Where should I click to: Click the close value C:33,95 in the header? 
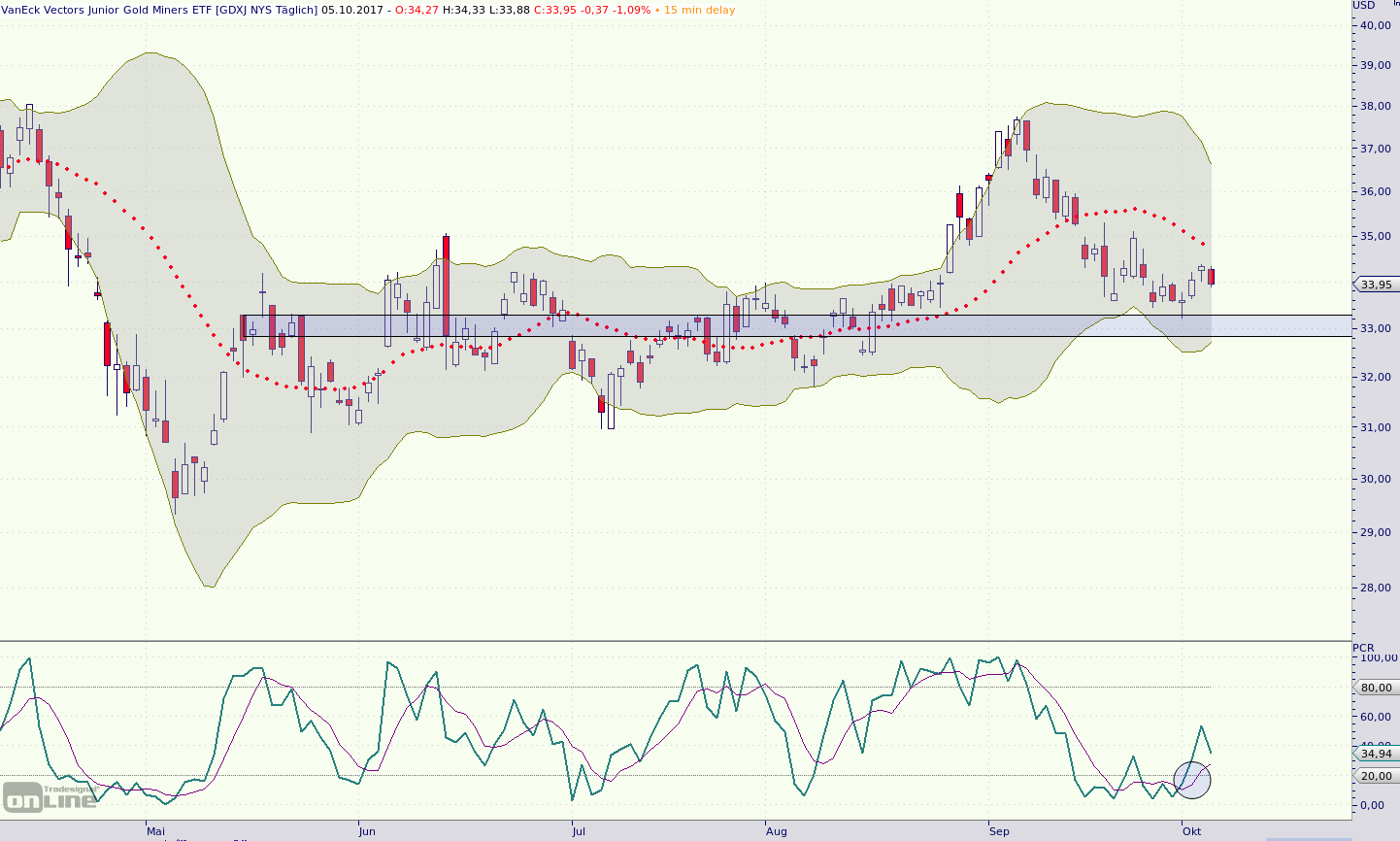[556, 10]
